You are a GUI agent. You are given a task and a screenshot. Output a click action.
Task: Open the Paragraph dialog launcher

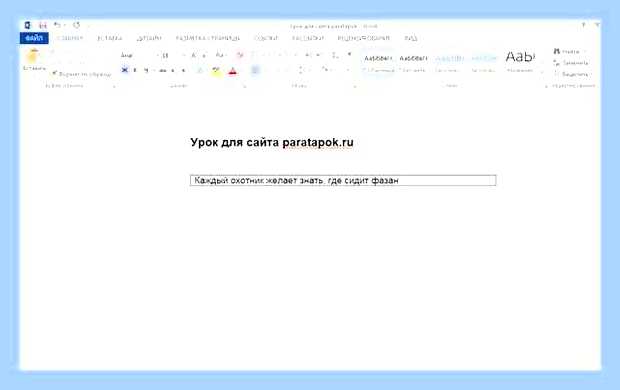[355, 86]
